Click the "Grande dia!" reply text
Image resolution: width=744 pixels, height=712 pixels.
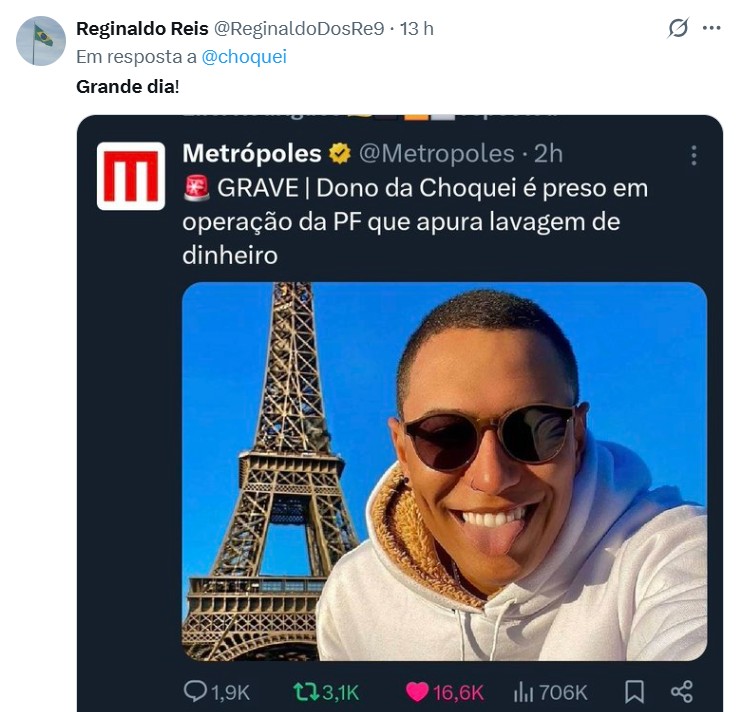(128, 86)
